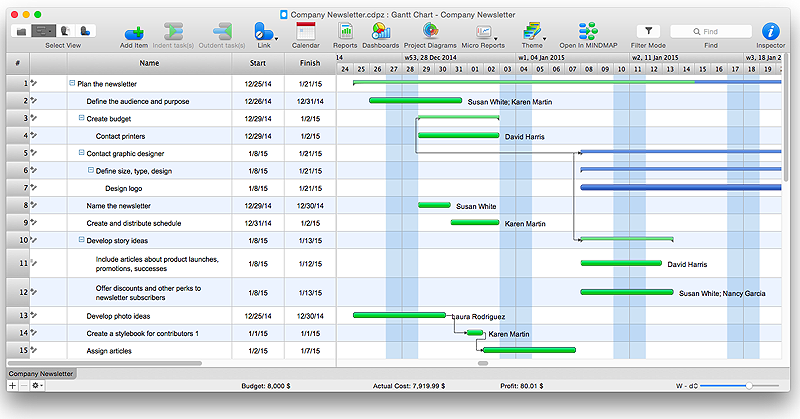This screenshot has height=419, width=800.
Task: Collapse the Develop story ideas group
Action: coord(81,240)
